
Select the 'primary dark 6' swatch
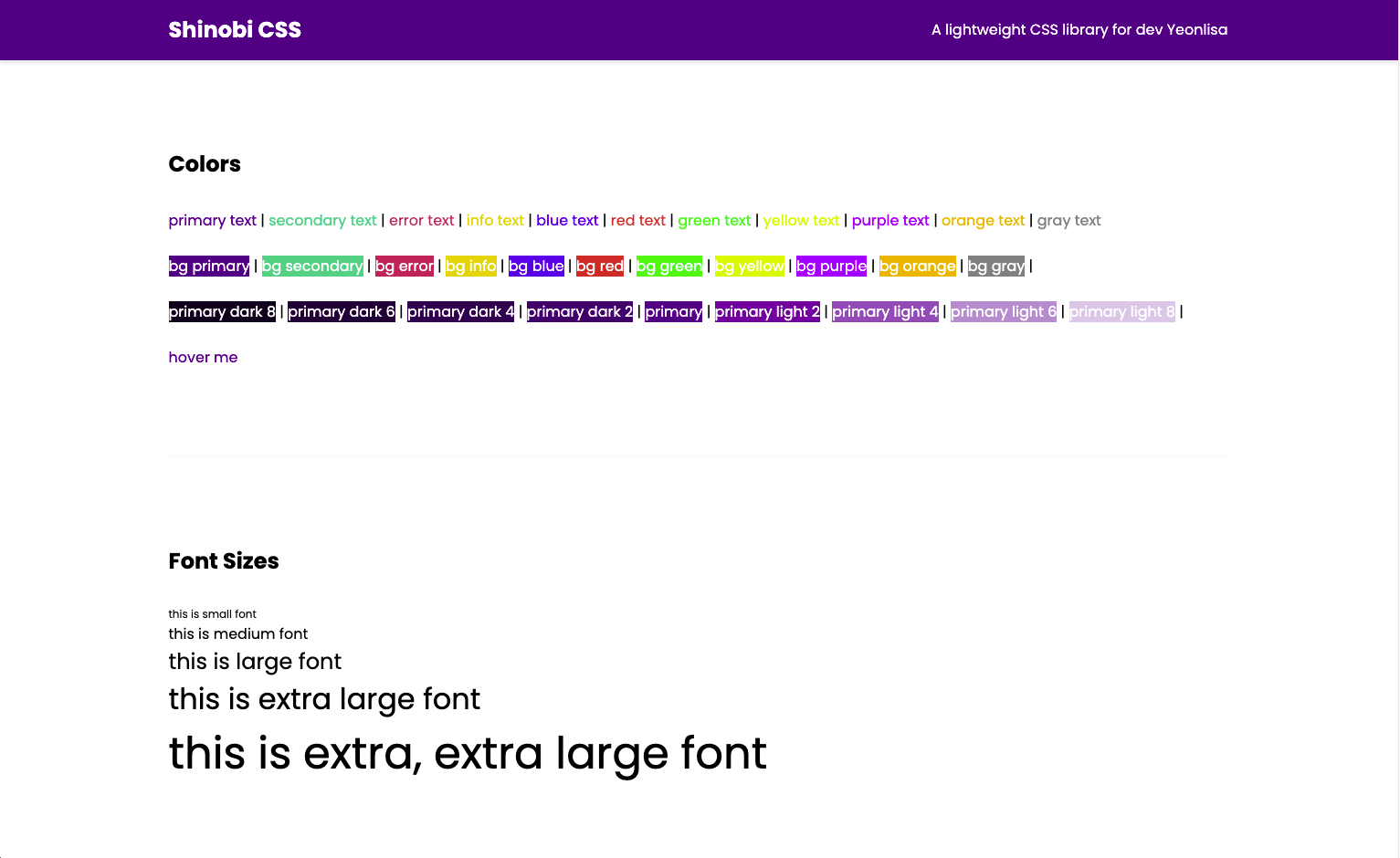point(342,311)
